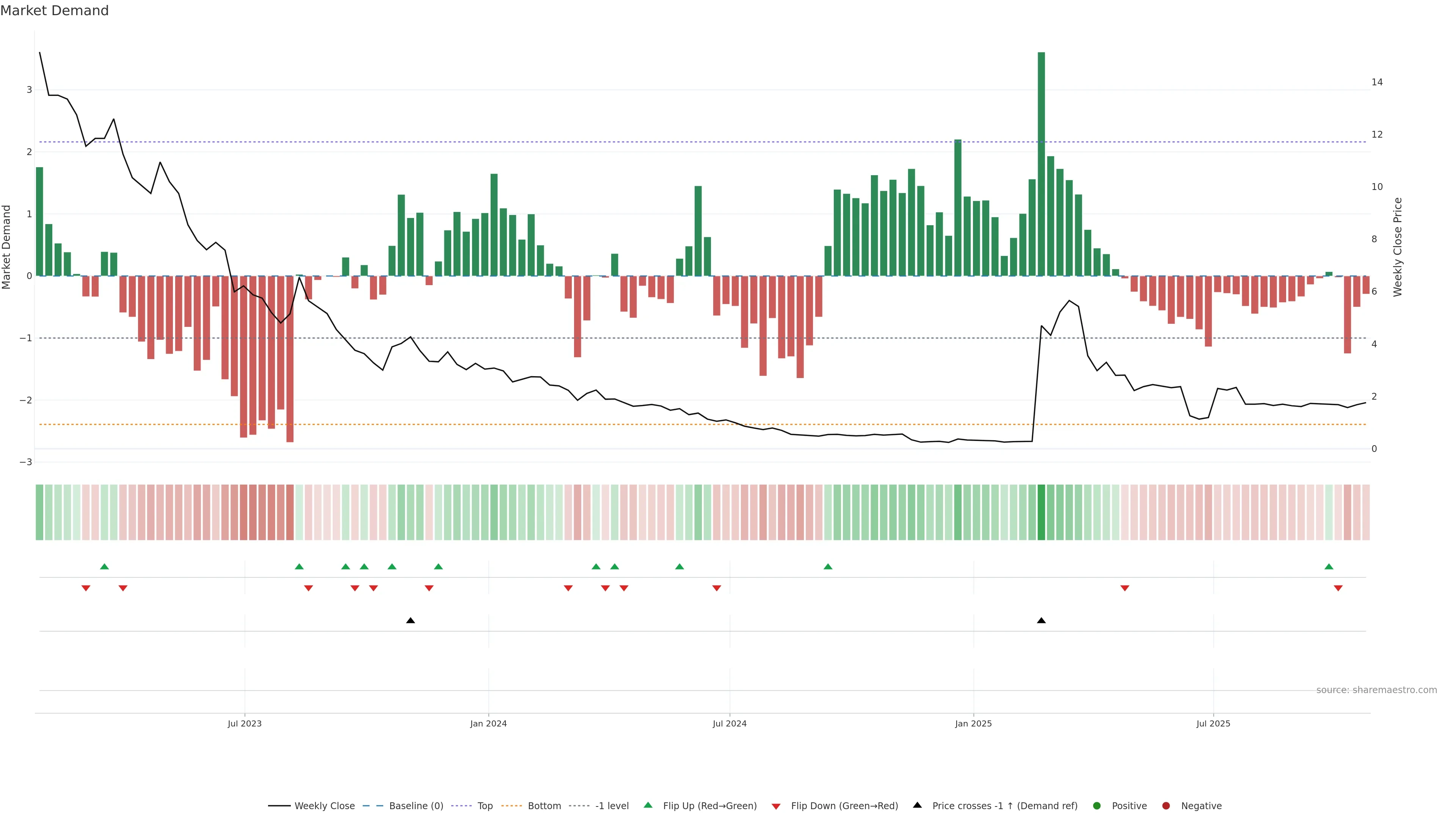Click the Negative red dot legend
Screen dimensions: 1456x819
1166,805
